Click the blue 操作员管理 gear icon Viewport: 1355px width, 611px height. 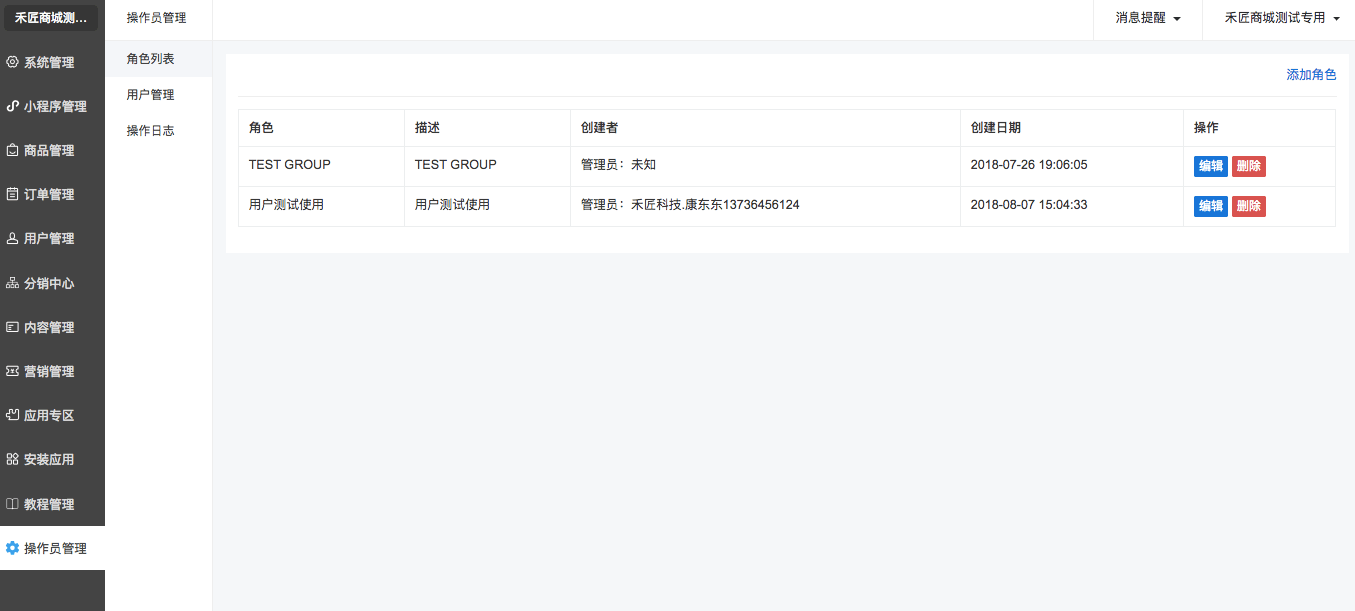coord(13,548)
